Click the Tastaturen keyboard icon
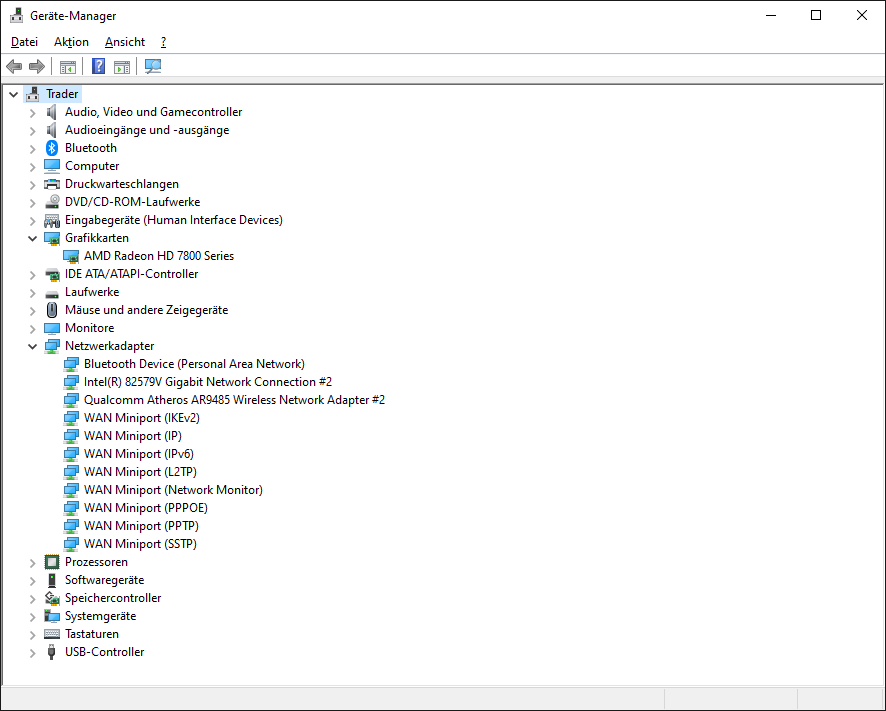The image size is (886, 711). (52, 634)
